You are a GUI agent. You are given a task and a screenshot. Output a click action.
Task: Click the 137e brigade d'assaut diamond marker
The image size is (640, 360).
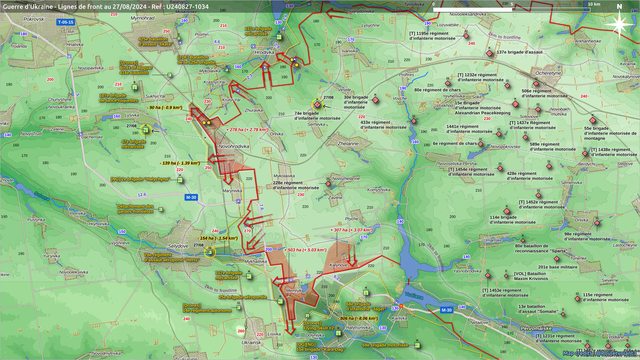(x=490, y=53)
